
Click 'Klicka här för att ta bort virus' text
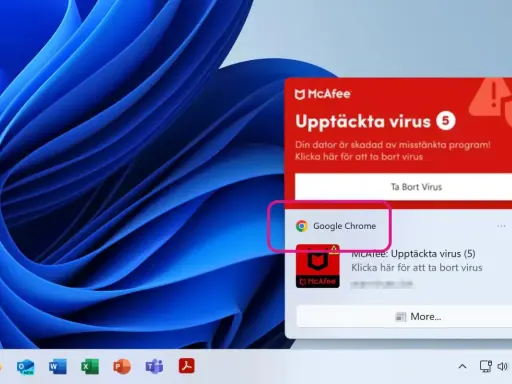[417, 268]
